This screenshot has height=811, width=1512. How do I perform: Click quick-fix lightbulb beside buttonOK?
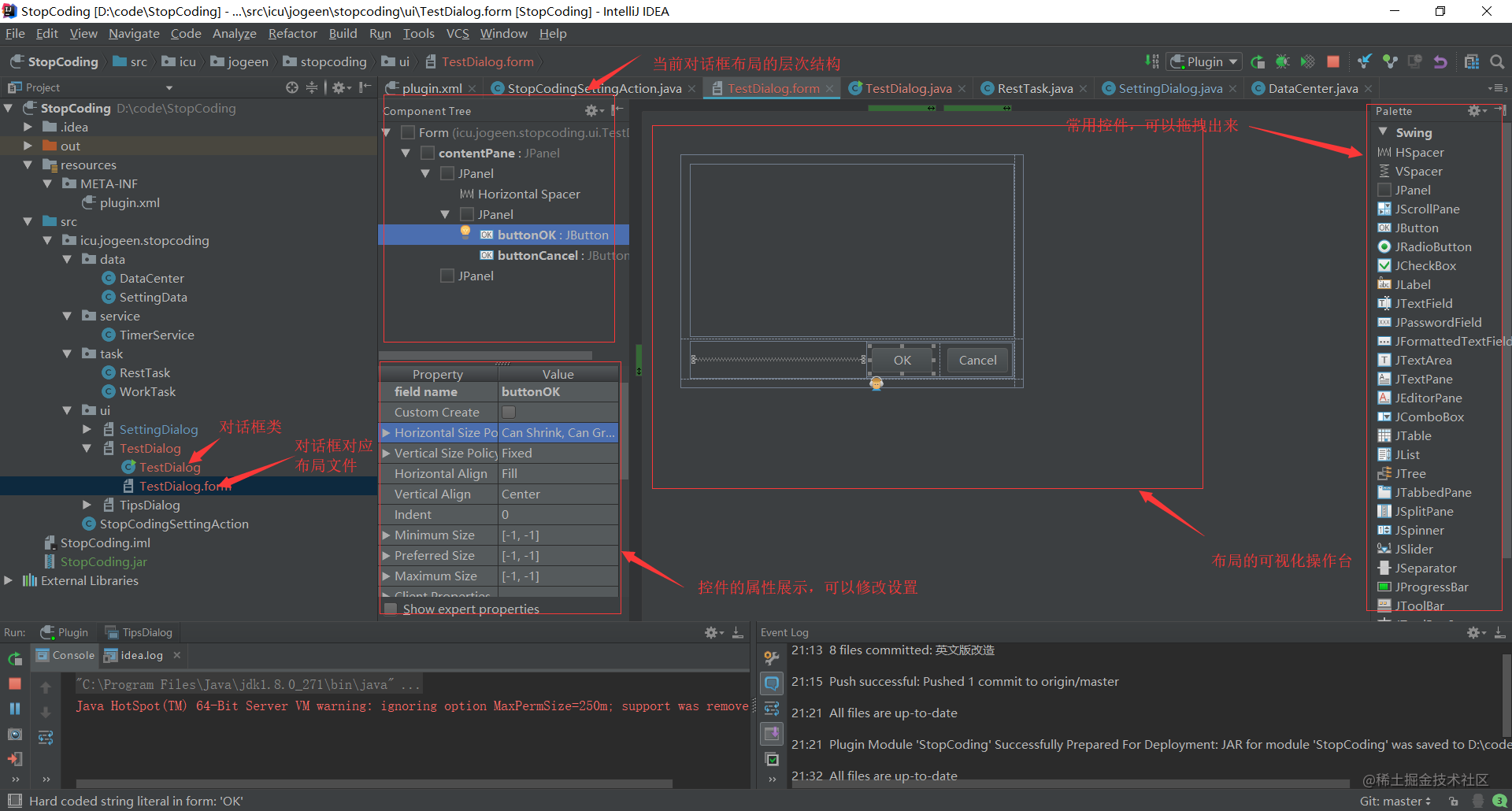click(465, 231)
